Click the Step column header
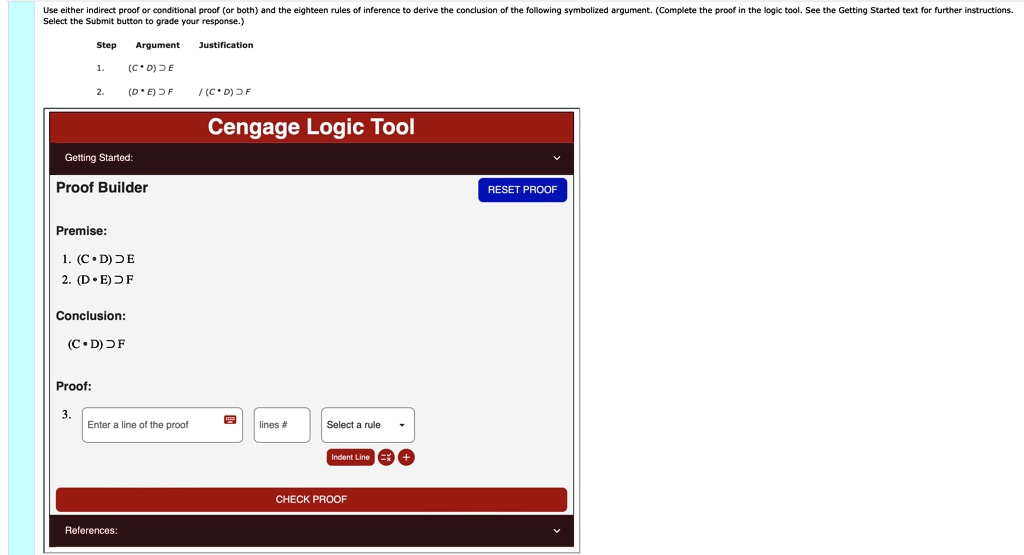This screenshot has width=1024, height=555. coord(106,45)
